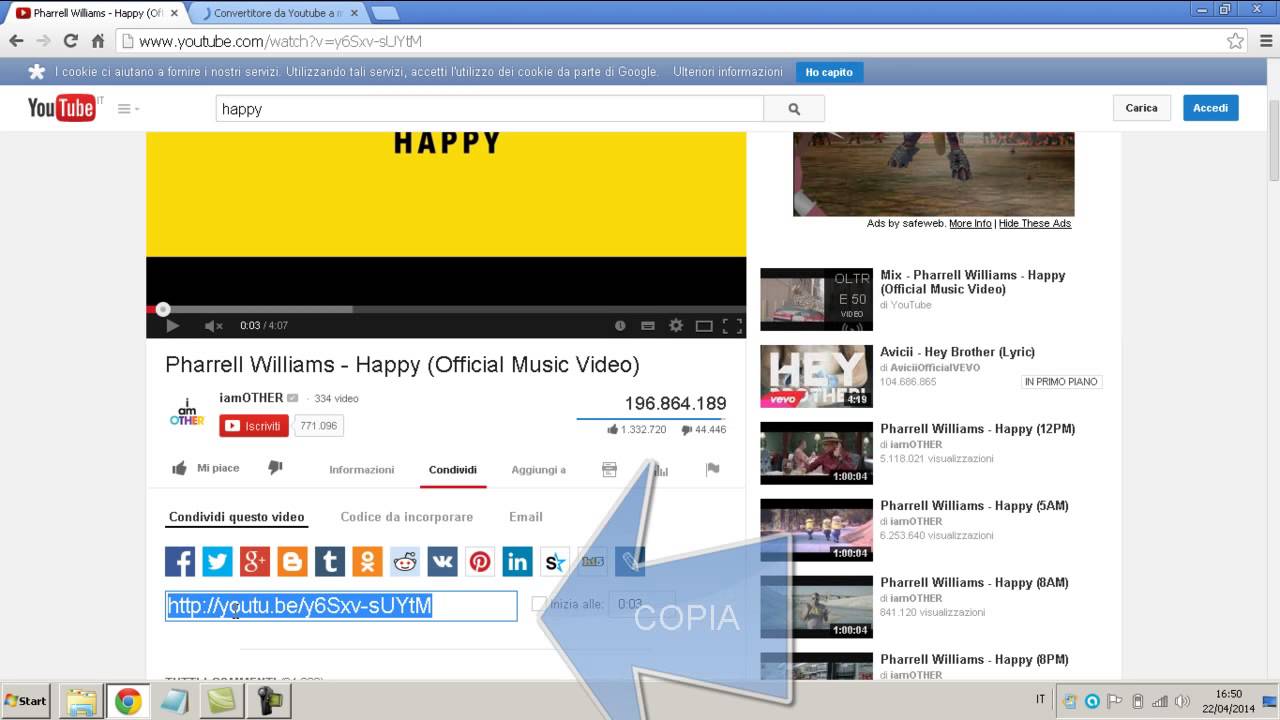Share the video on Google+
This screenshot has height=720, width=1280.
click(255, 561)
